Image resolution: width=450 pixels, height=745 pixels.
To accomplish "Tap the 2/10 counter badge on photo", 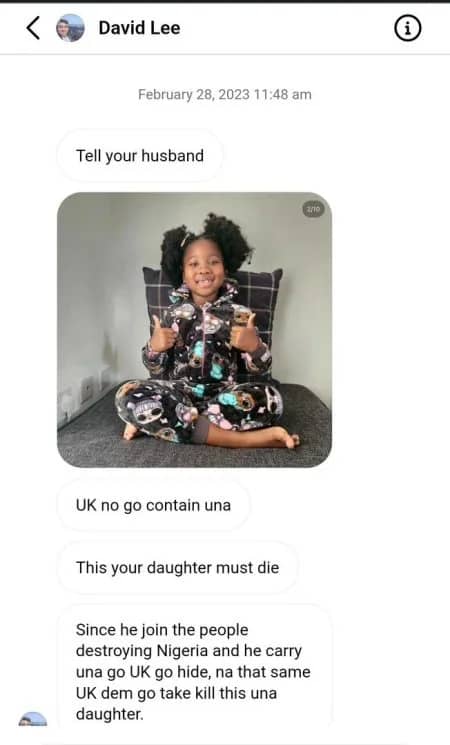I will click(314, 209).
